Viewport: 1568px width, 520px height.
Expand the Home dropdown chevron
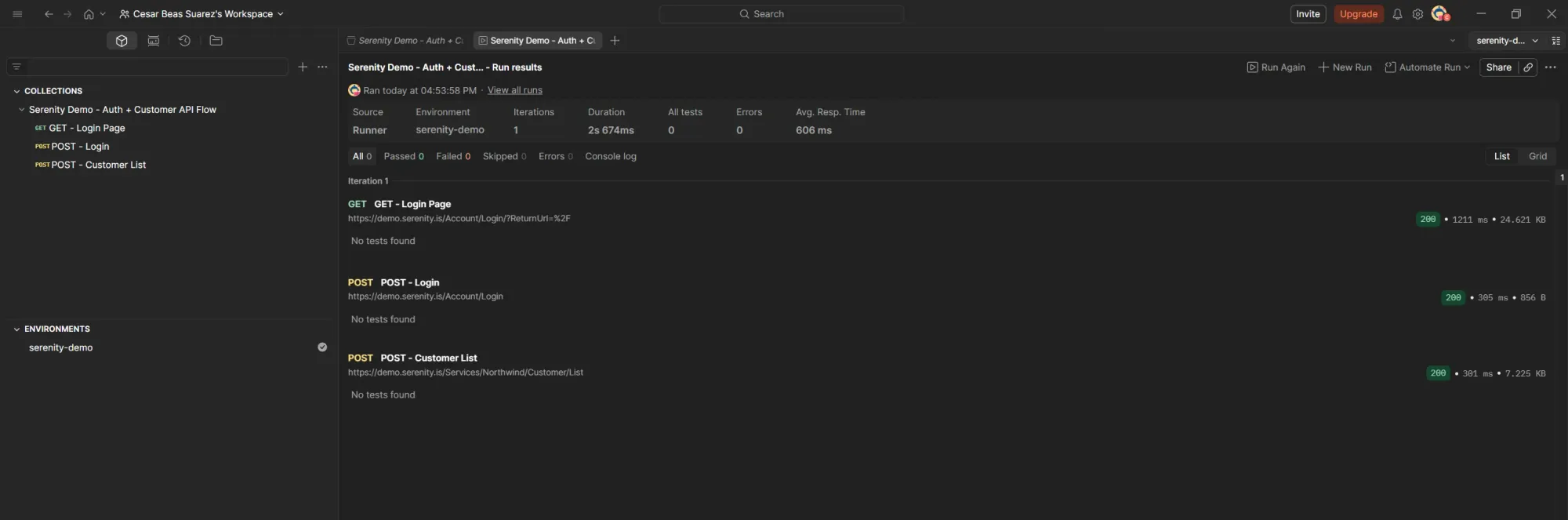(102, 14)
